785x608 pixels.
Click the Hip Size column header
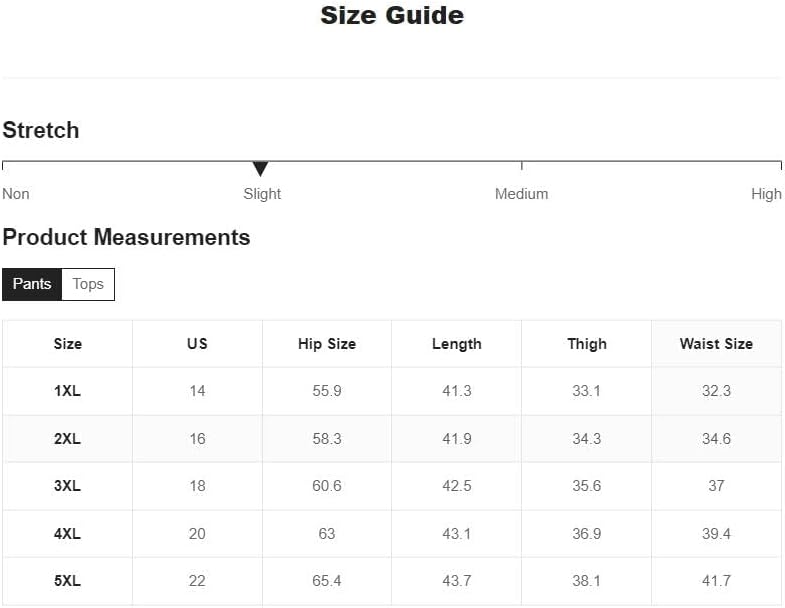click(327, 344)
